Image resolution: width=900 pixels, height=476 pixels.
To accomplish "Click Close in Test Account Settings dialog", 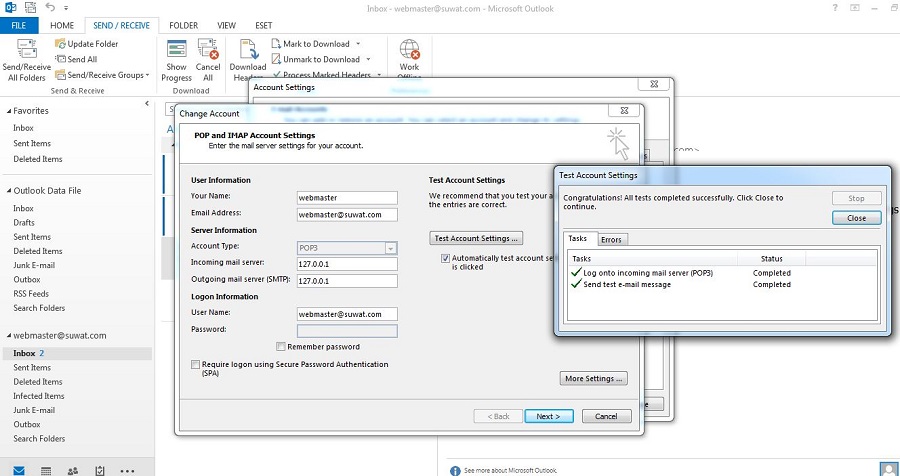I will click(856, 218).
